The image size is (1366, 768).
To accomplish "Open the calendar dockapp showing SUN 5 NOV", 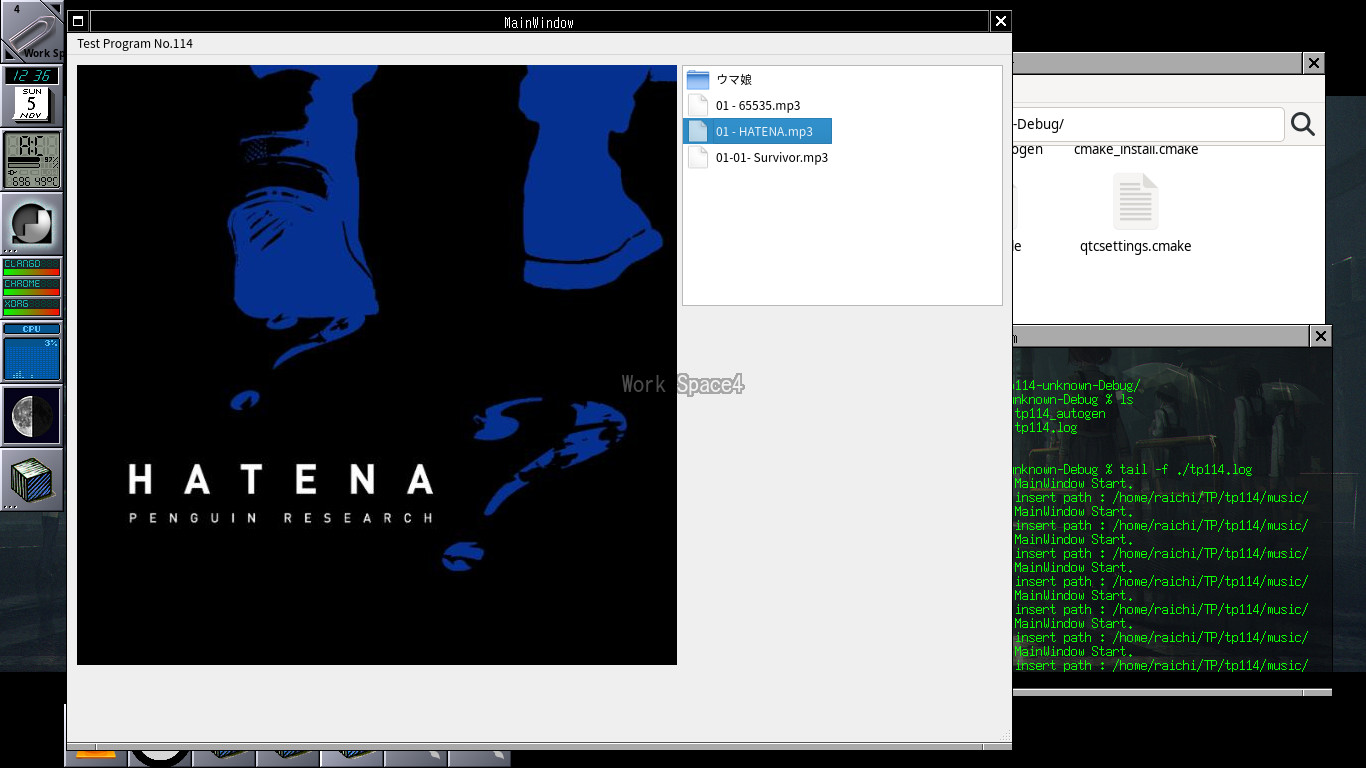I will 32,104.
